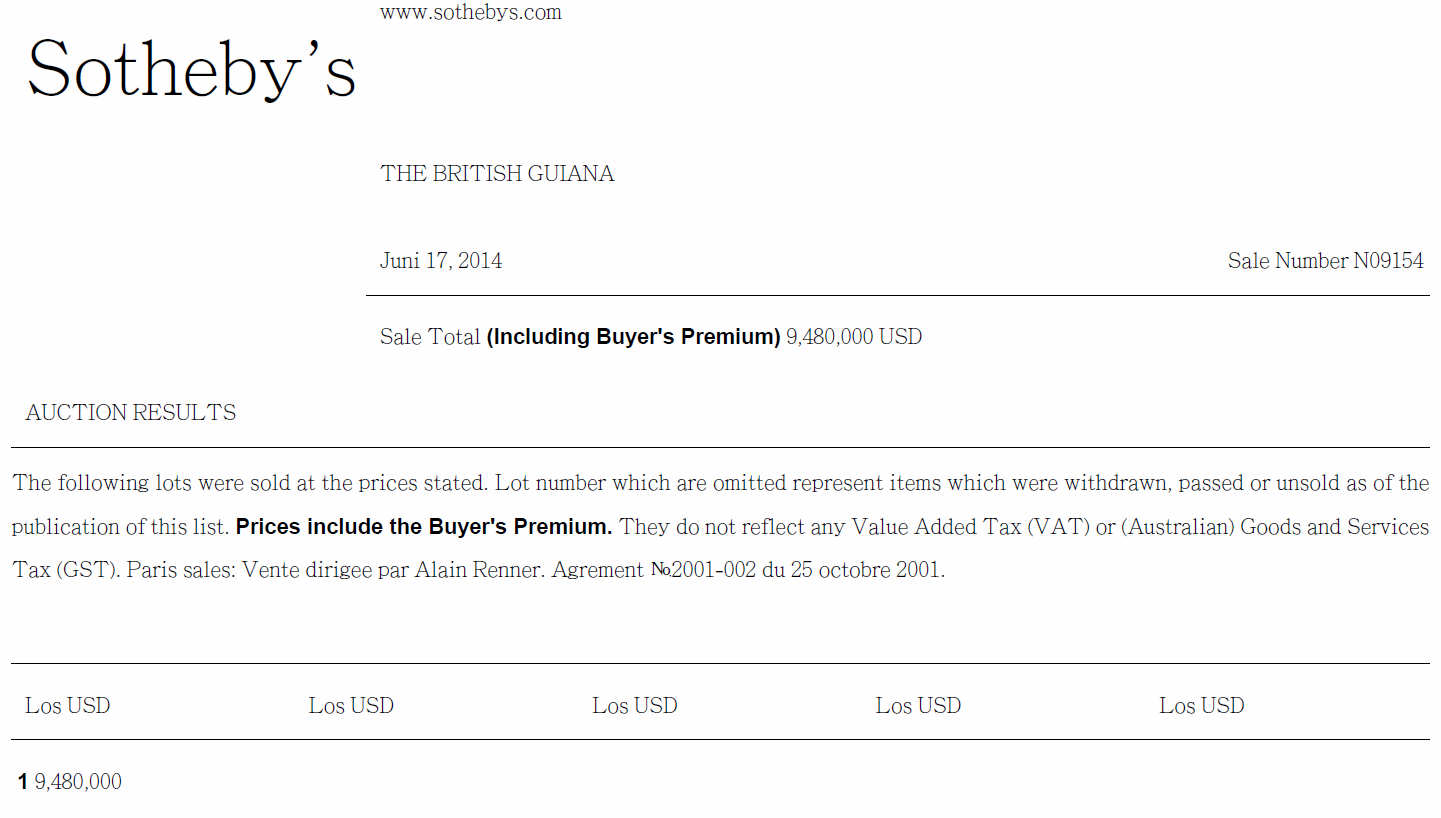The width and height of the screenshot is (1441, 818).
Task: Click the Goods and Services Tax text
Action: pos(1334,526)
